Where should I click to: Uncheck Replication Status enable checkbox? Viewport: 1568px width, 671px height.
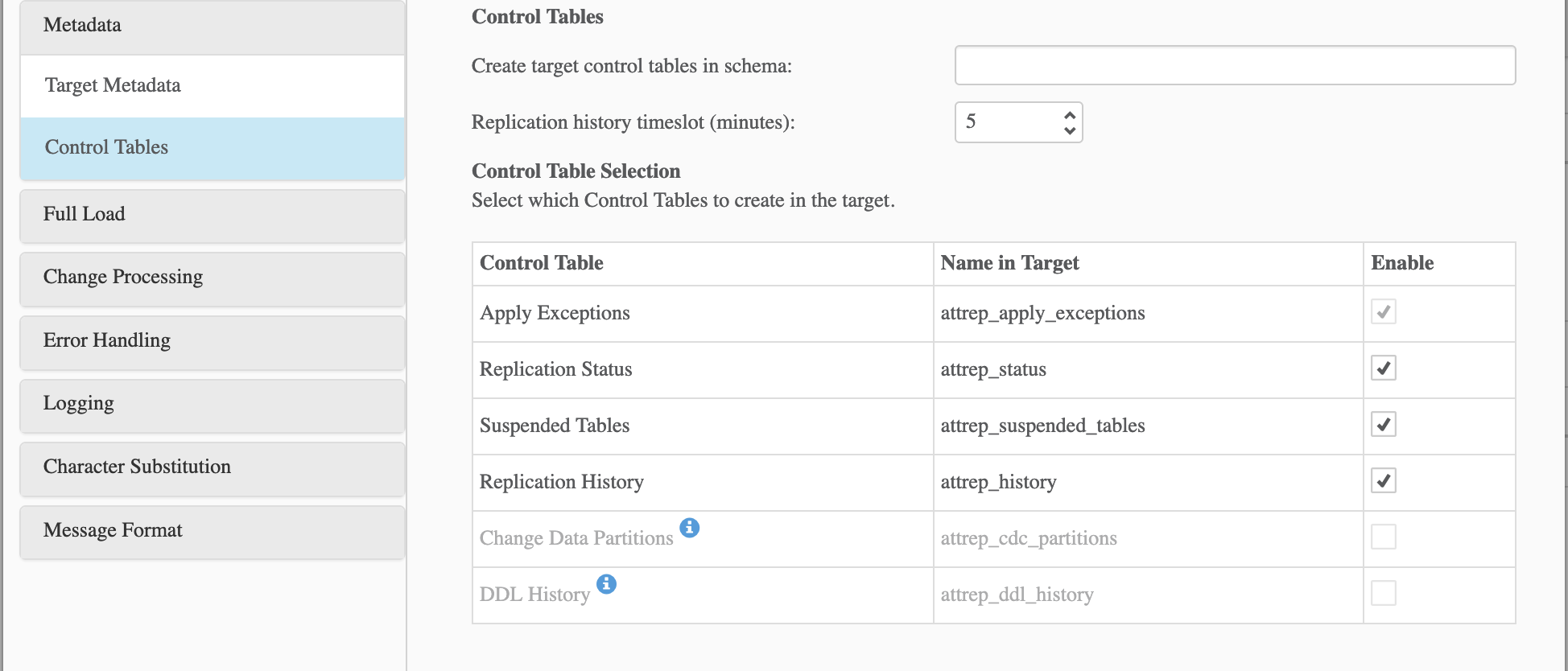(x=1383, y=368)
